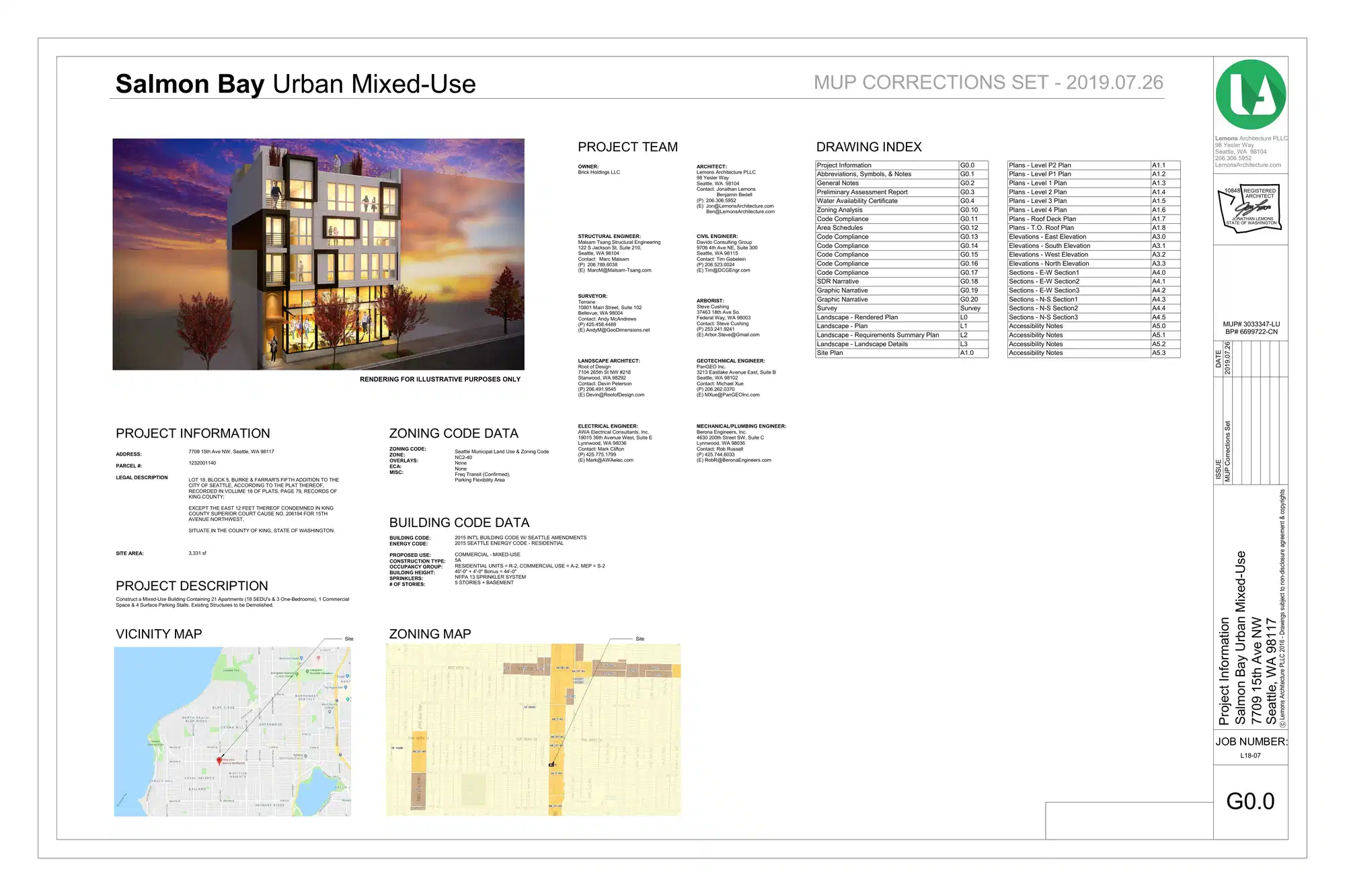Image resolution: width=1345 pixels, height=896 pixels.
Task: Click the job number 'L18-07'
Action: pos(1251,756)
